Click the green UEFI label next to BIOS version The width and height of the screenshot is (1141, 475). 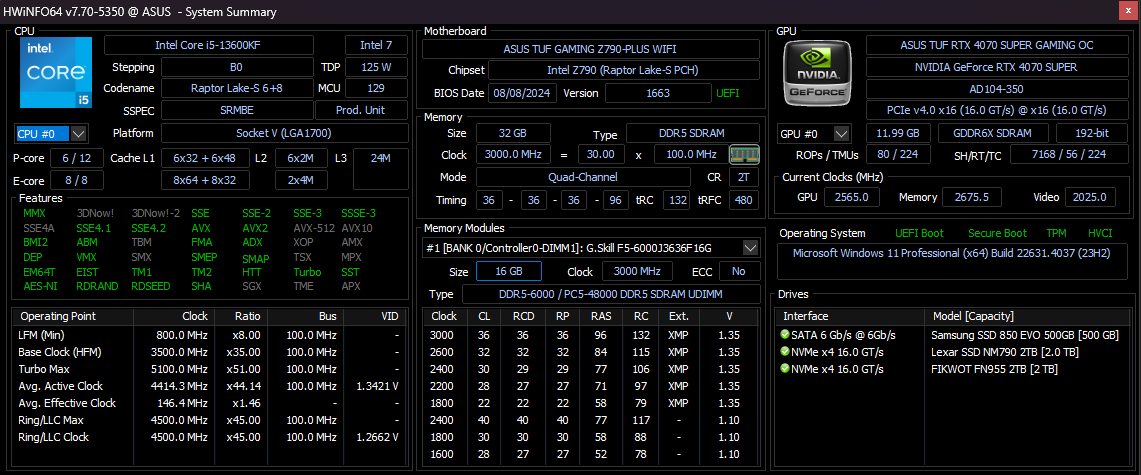tap(728, 93)
